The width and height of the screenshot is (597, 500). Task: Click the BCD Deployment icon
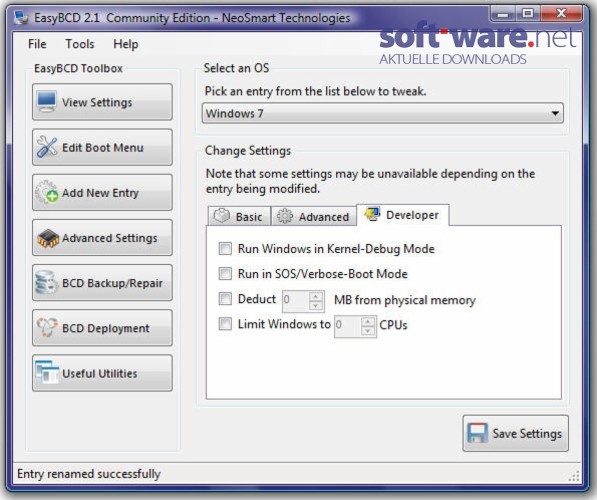click(x=47, y=327)
